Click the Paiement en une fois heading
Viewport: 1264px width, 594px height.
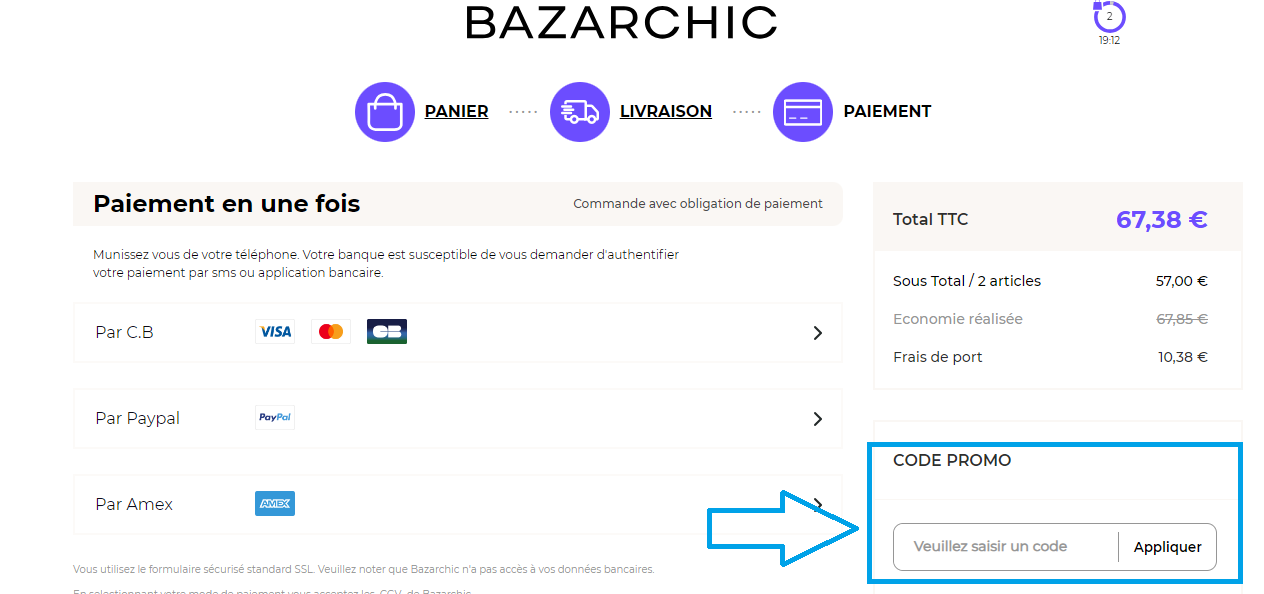click(227, 204)
